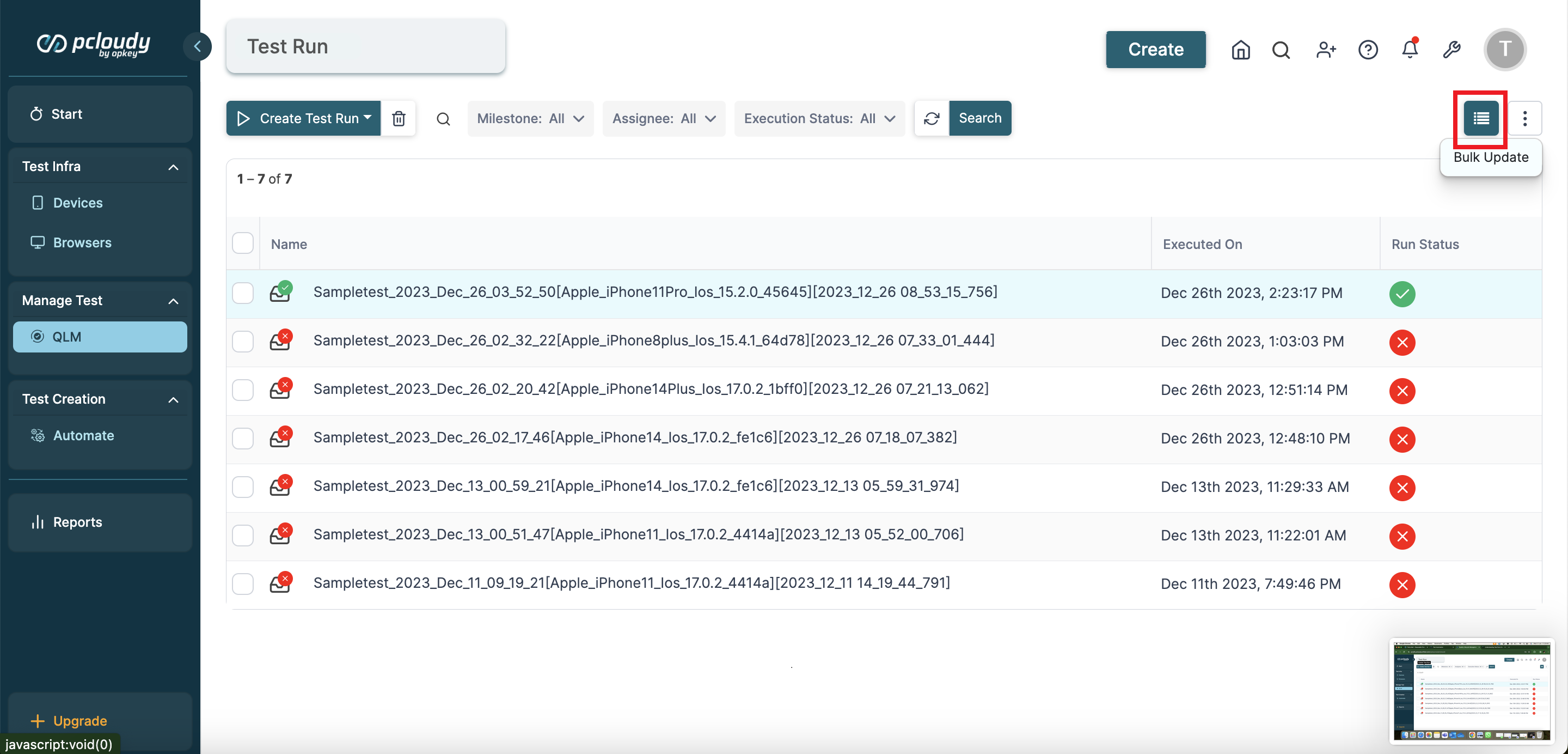Toggle the select-all checkbox in header
This screenshot has height=754, width=1568.
(243, 243)
